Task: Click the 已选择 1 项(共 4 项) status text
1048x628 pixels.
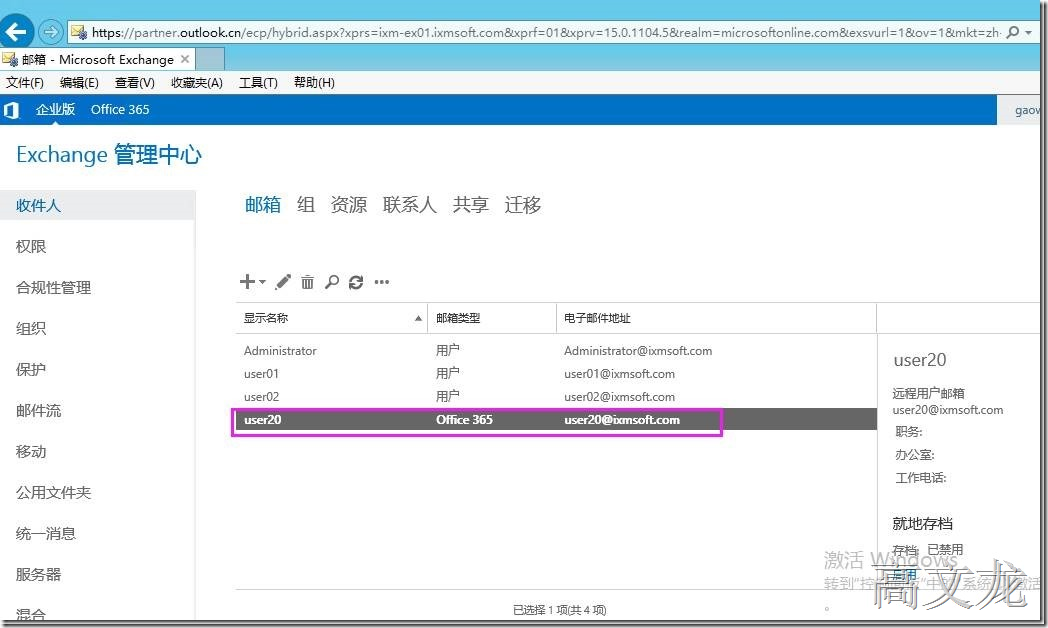Action: [559, 609]
